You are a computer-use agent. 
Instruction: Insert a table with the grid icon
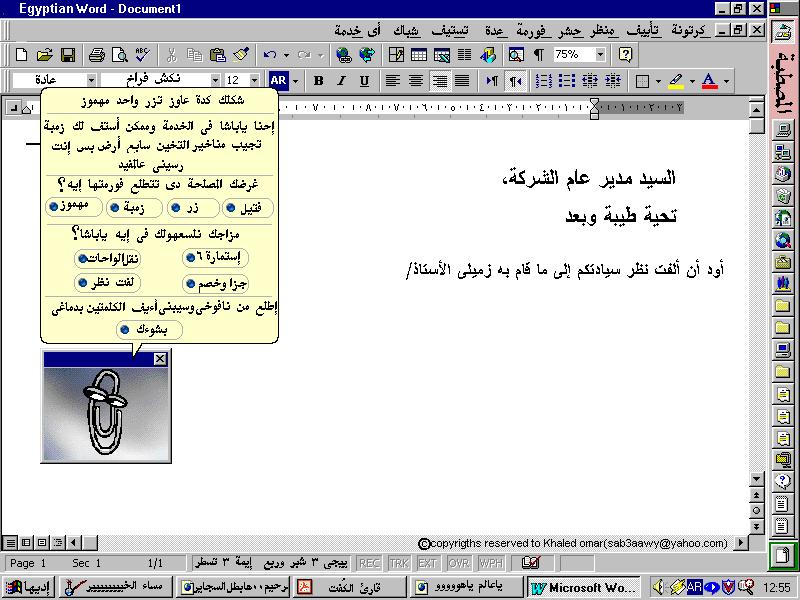pos(419,55)
